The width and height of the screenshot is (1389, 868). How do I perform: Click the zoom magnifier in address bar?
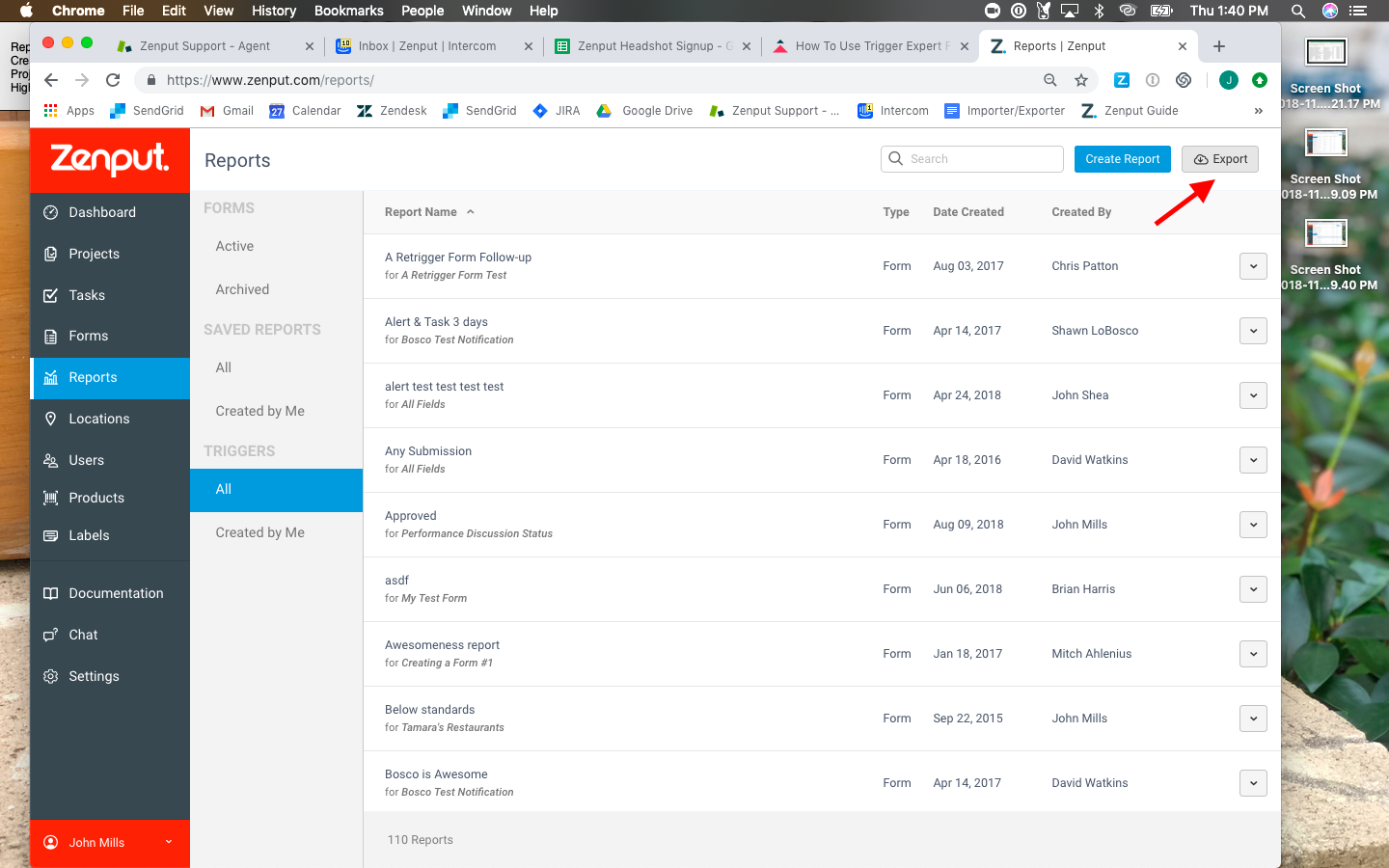coord(1050,80)
